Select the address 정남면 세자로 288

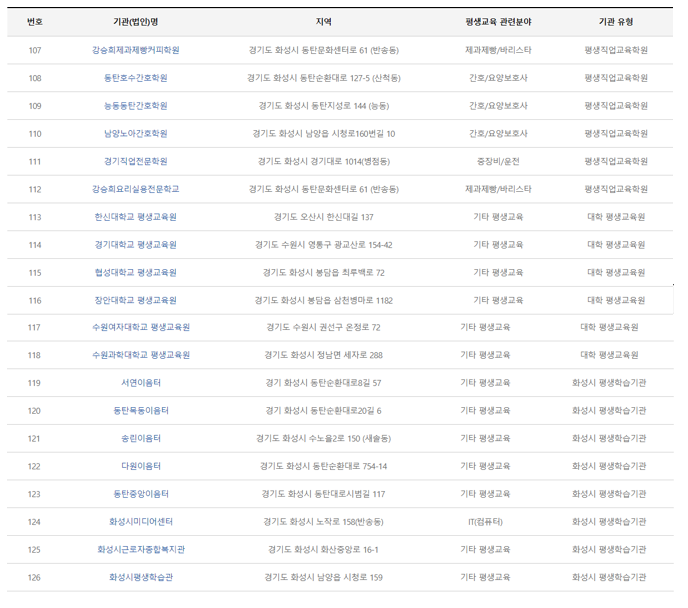[x=350, y=355]
